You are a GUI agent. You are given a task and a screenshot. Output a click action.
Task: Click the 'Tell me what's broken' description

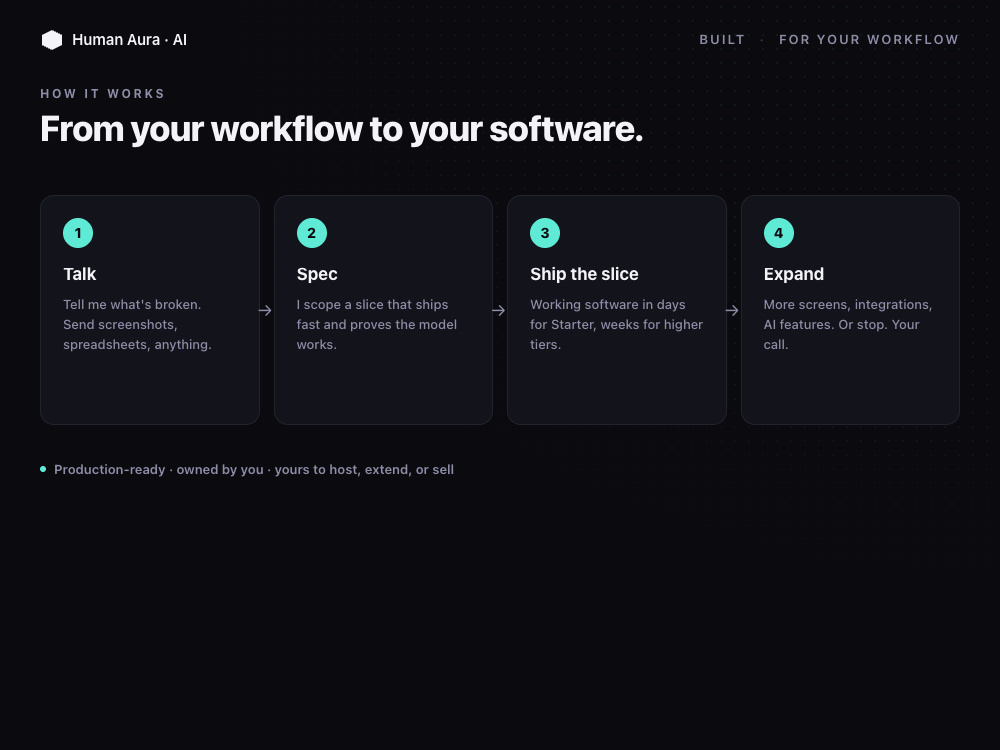point(137,325)
